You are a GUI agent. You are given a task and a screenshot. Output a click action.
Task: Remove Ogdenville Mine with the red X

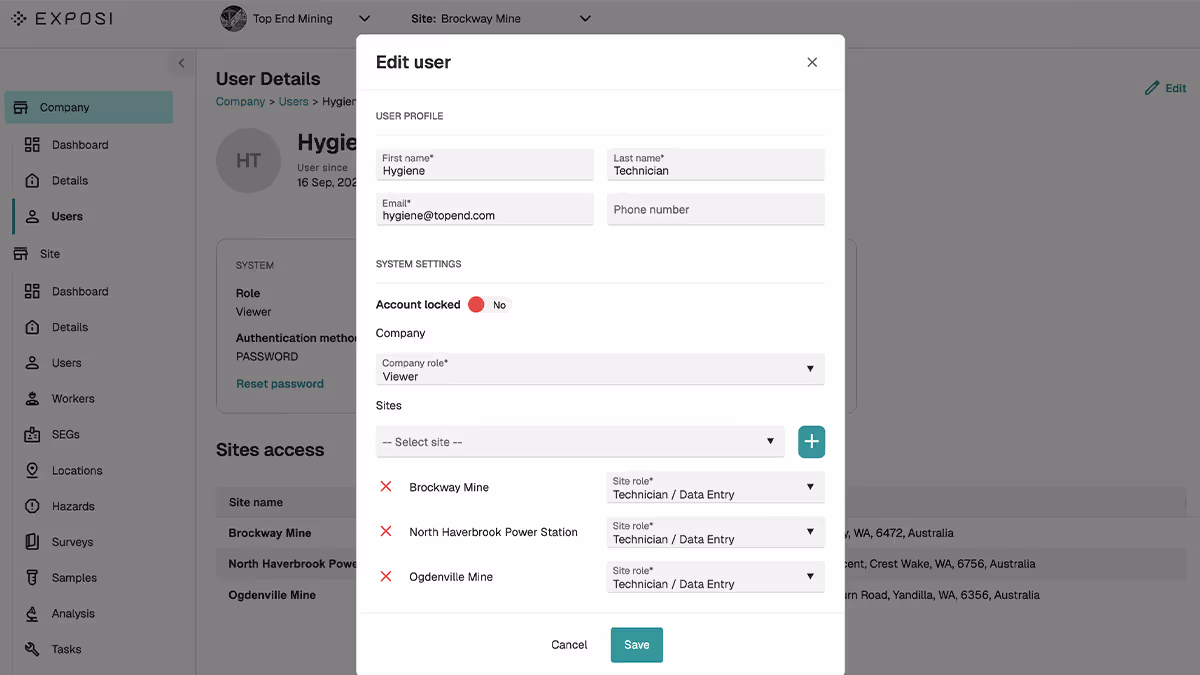click(386, 576)
